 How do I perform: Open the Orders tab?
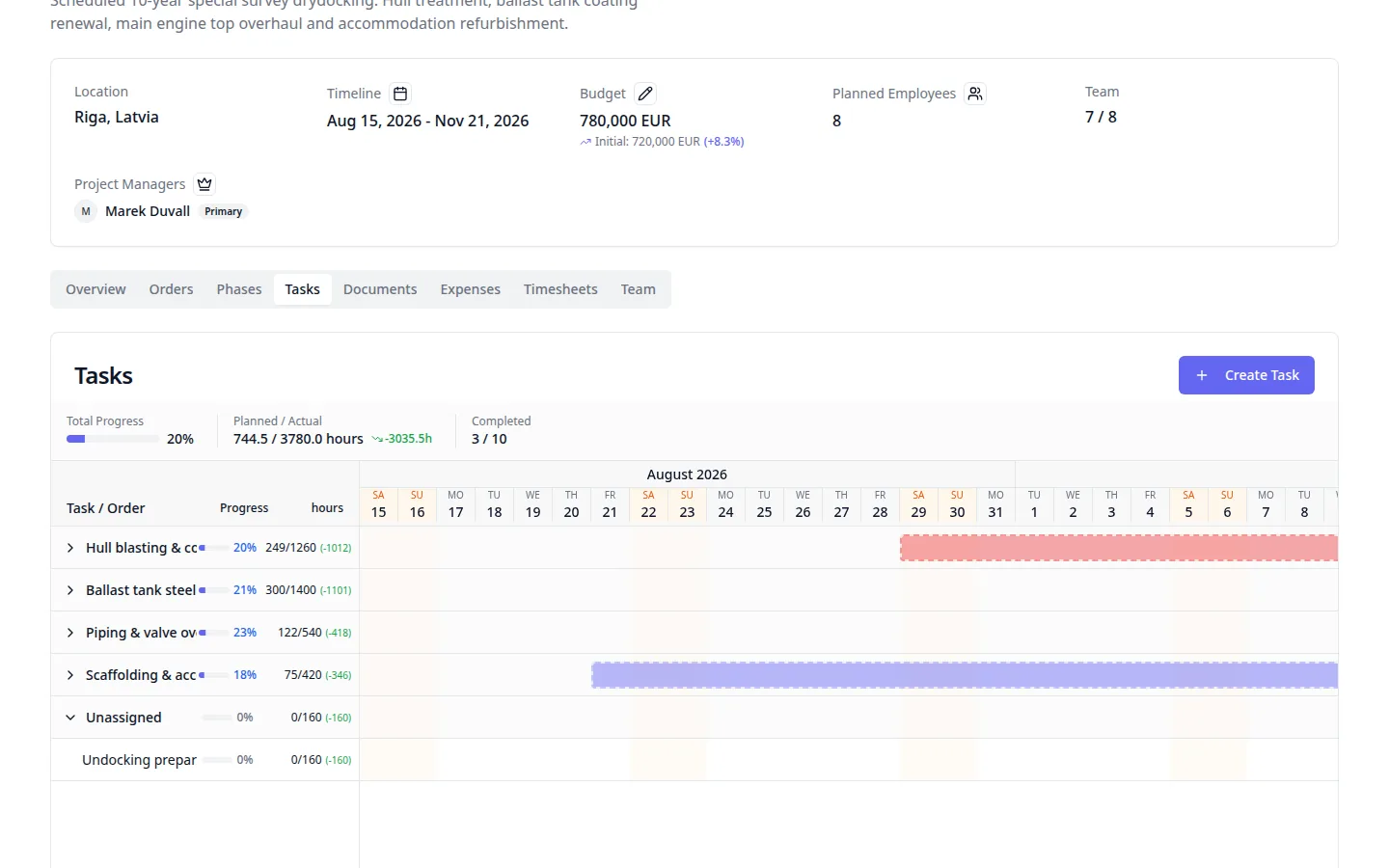(171, 289)
